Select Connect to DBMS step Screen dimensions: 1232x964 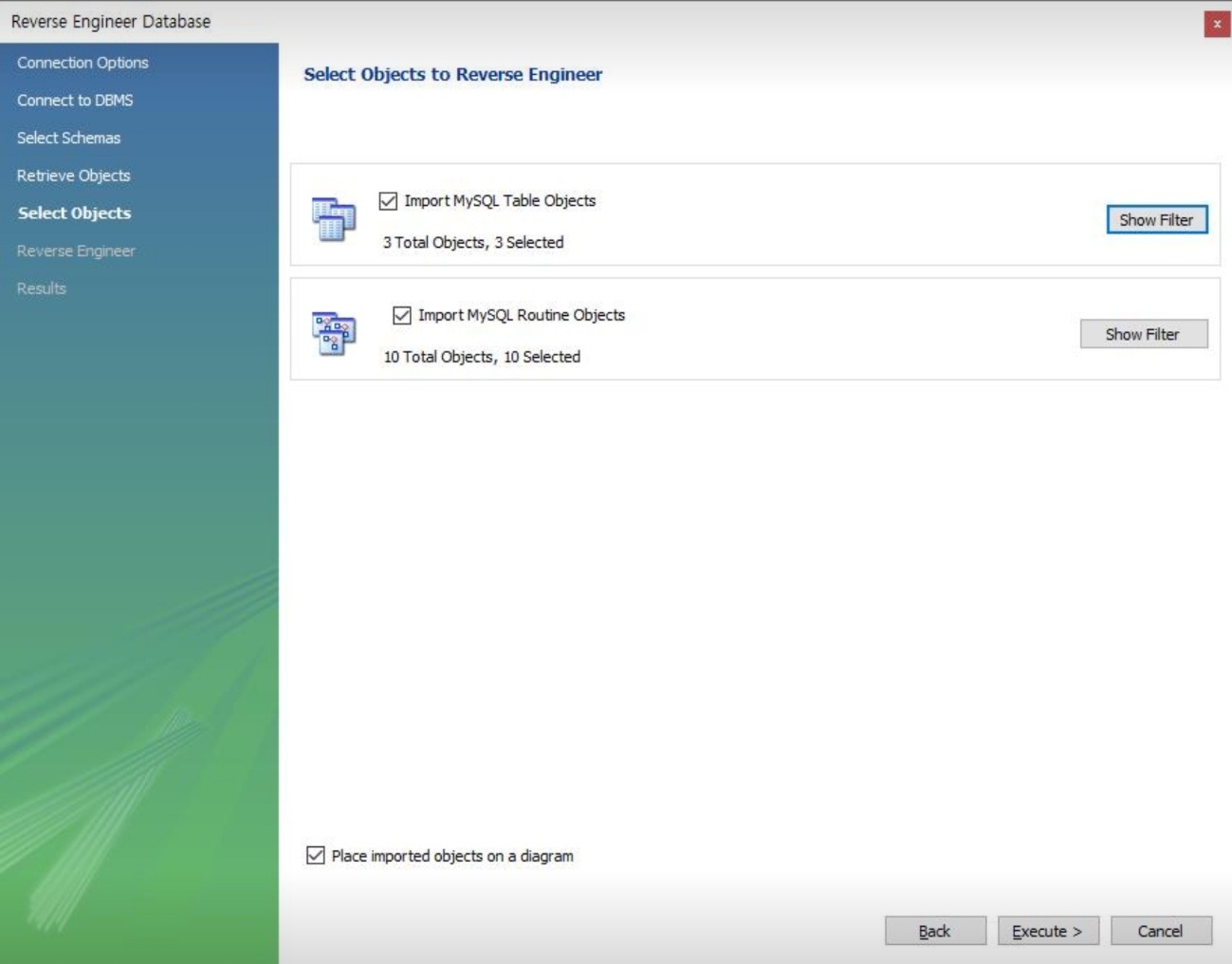pyautogui.click(x=75, y=101)
